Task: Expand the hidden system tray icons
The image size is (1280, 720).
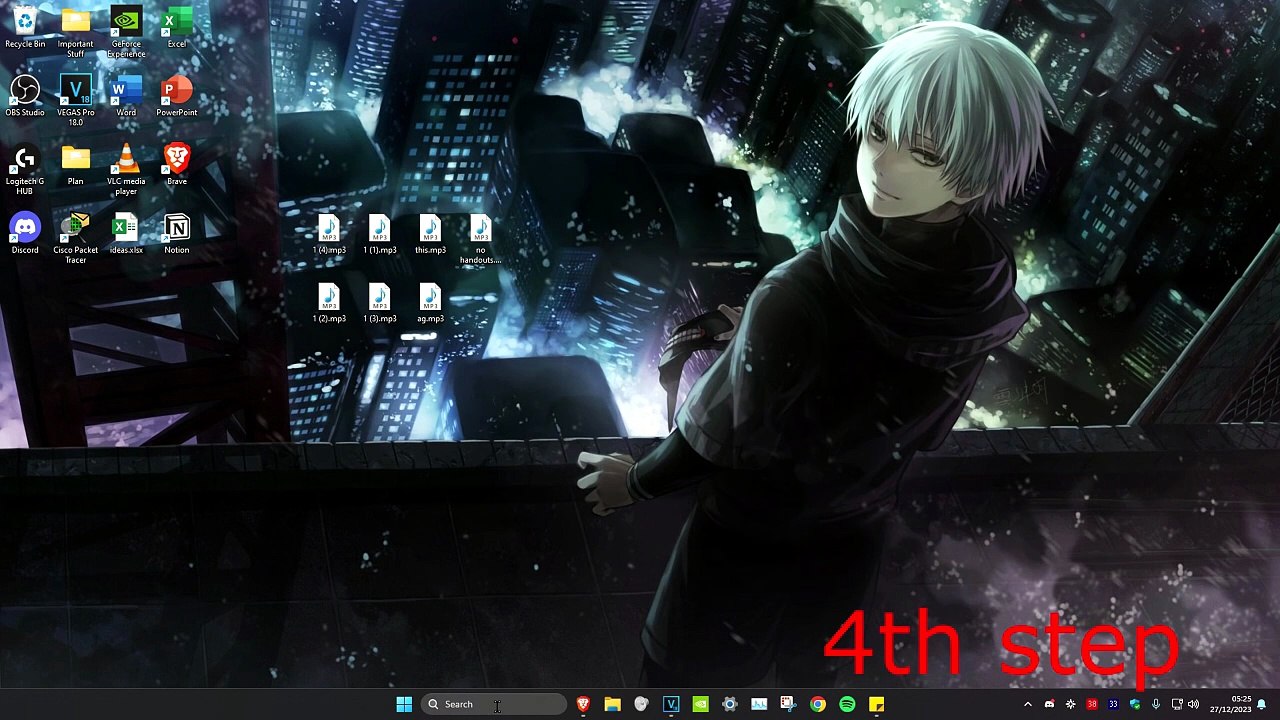Action: point(1028,704)
